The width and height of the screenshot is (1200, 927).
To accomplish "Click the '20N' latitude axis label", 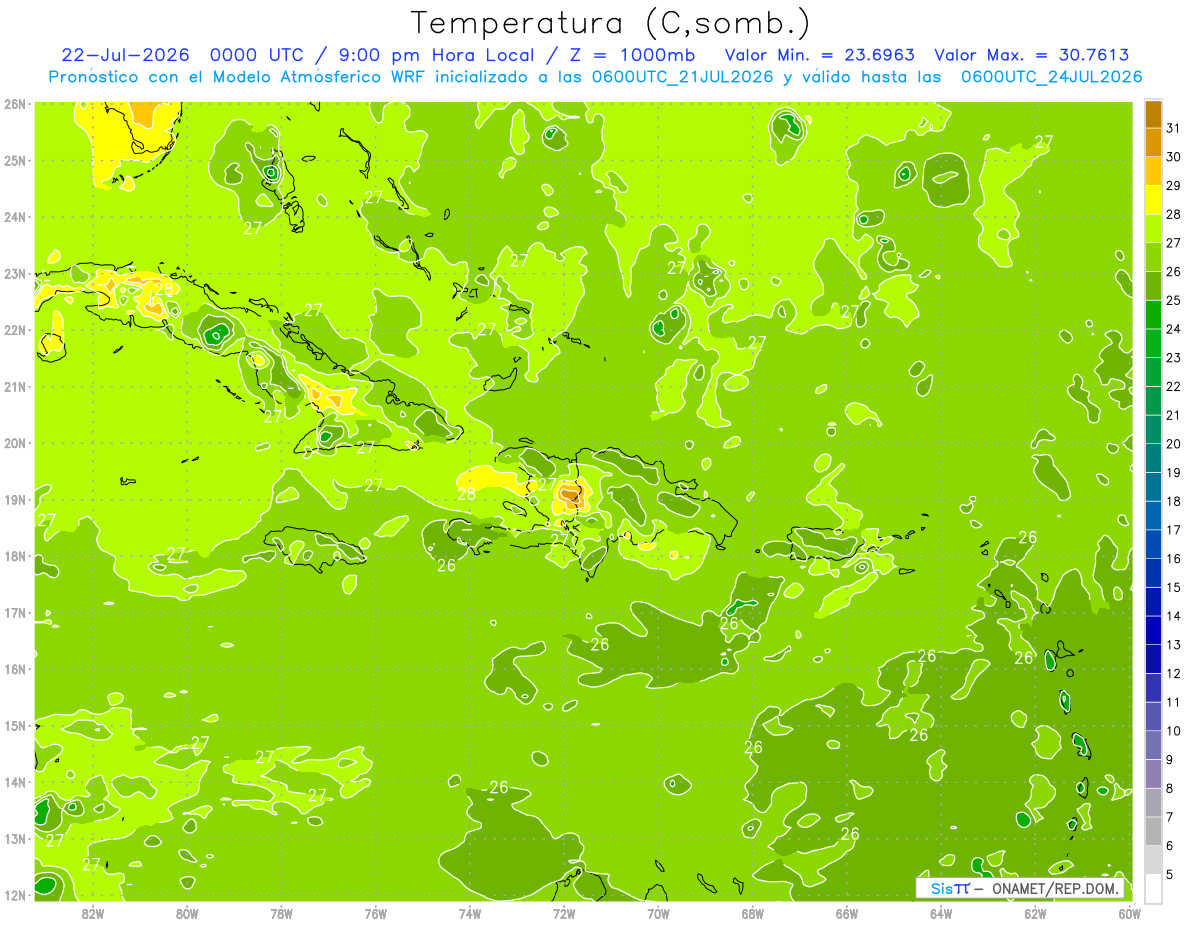I will [x=15, y=443].
